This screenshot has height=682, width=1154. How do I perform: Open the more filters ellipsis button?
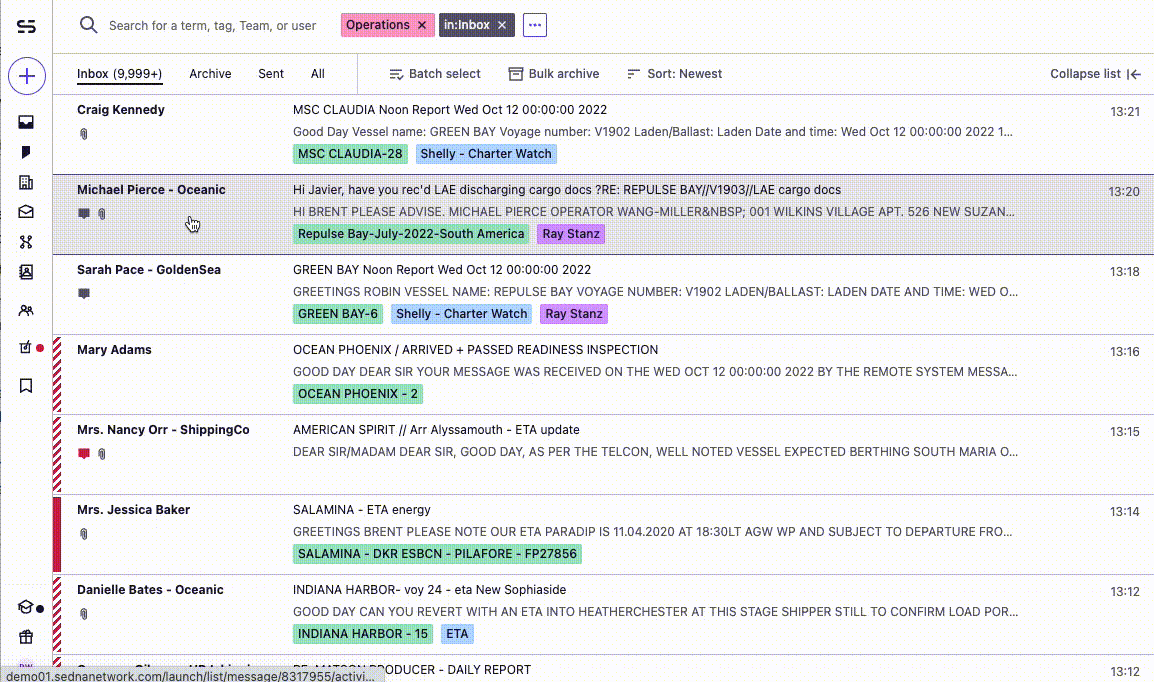[x=535, y=25]
